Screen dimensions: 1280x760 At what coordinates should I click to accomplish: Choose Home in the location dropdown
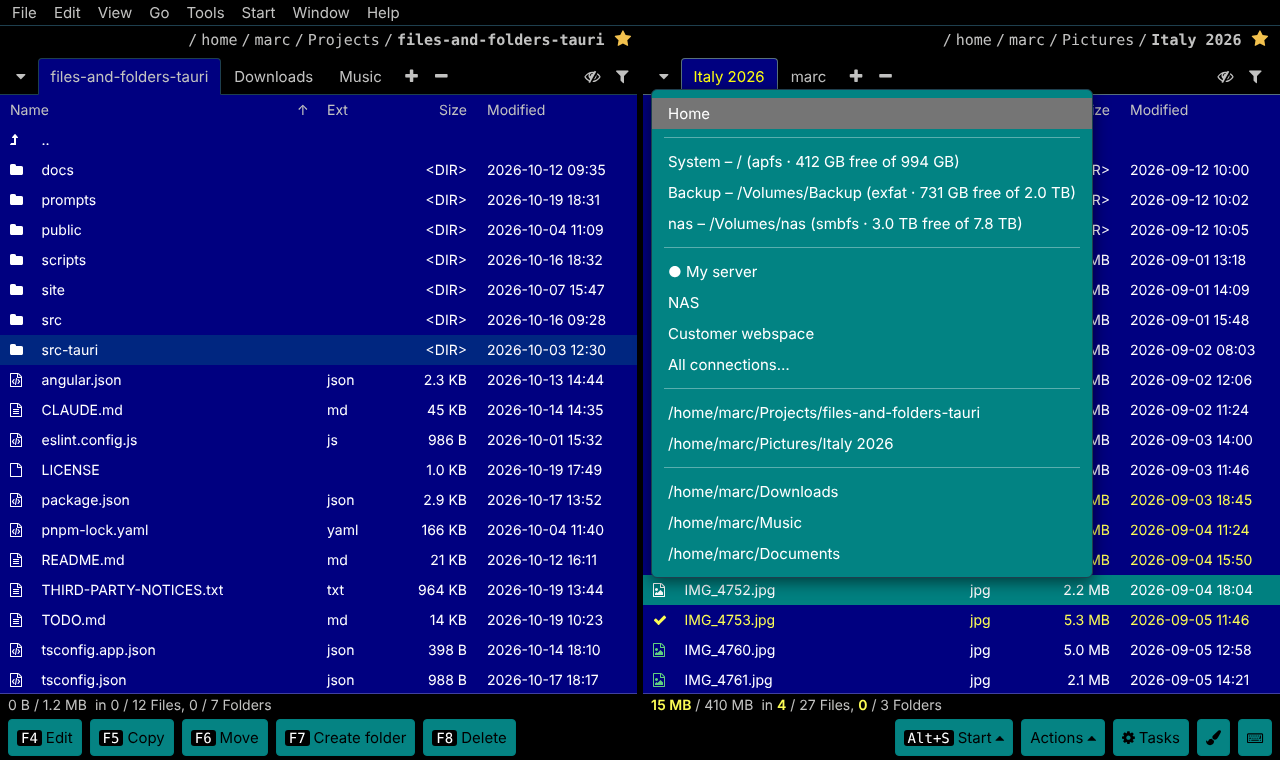(x=871, y=114)
